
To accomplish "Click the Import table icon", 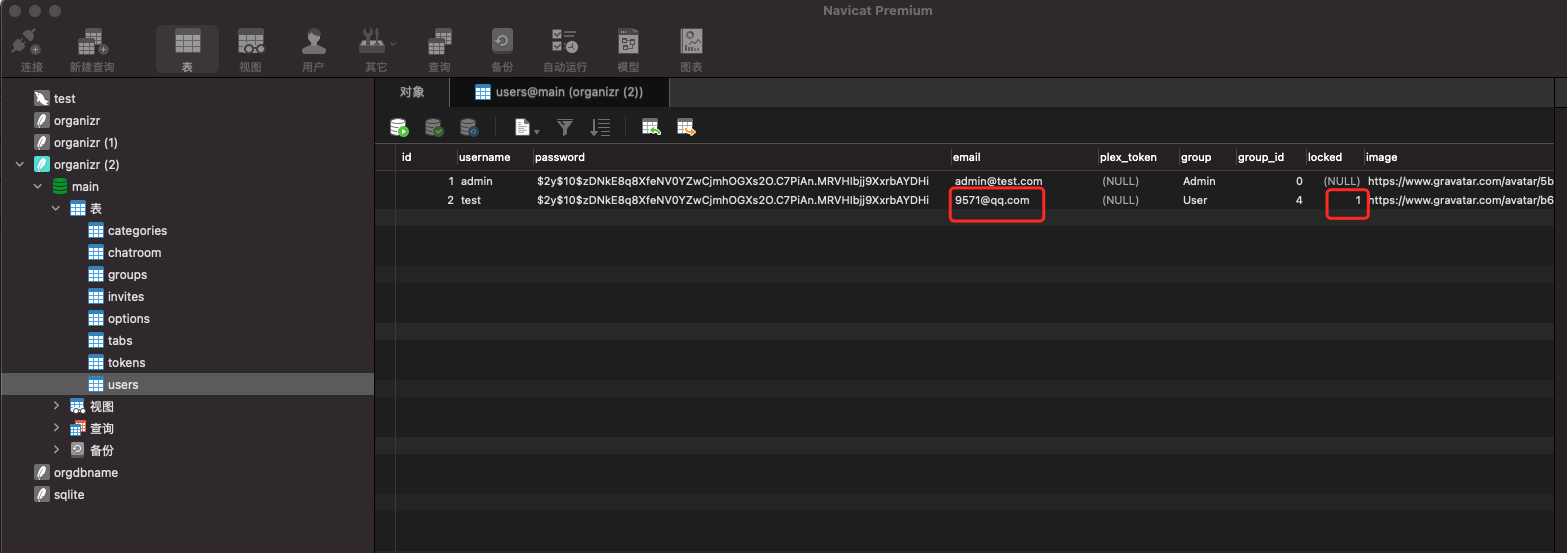I will pyautogui.click(x=651, y=127).
